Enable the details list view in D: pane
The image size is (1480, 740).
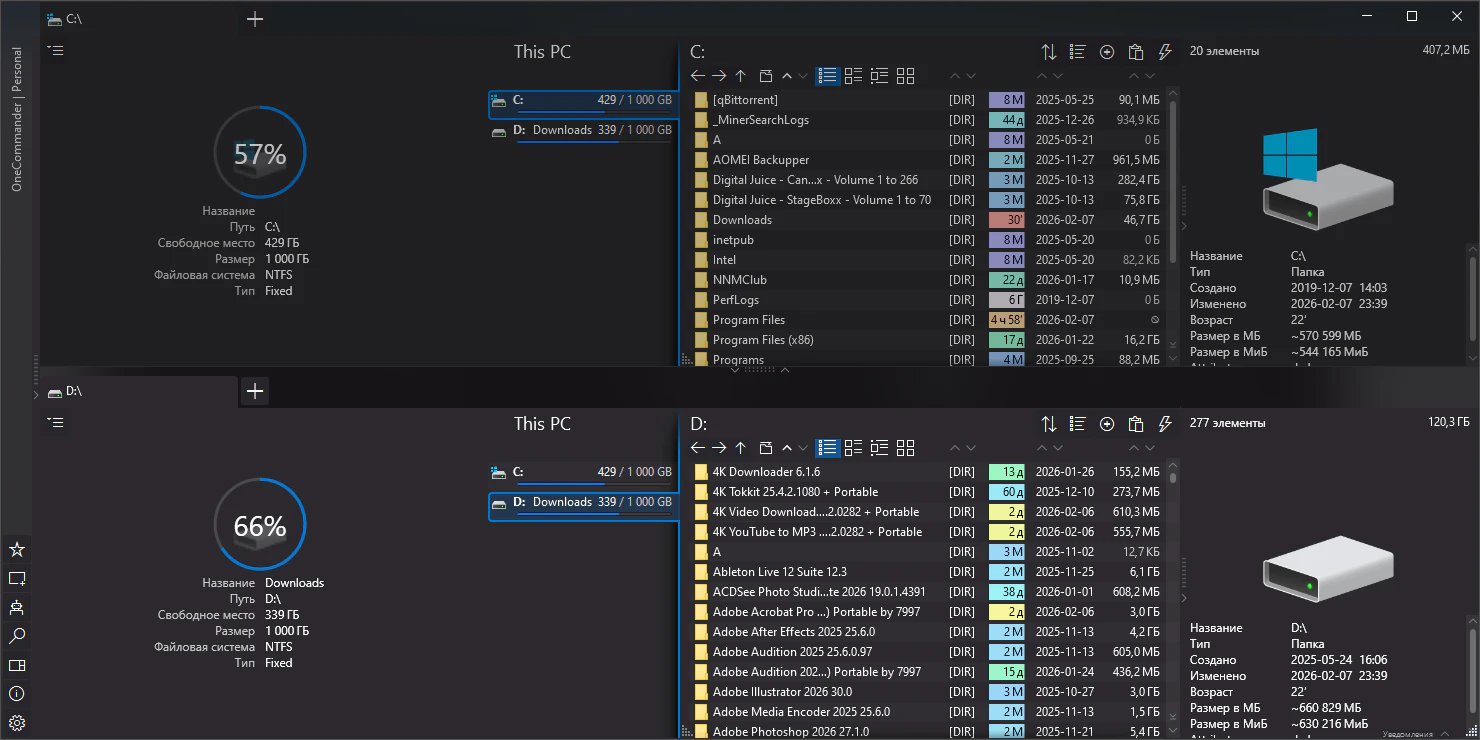[x=828, y=448]
